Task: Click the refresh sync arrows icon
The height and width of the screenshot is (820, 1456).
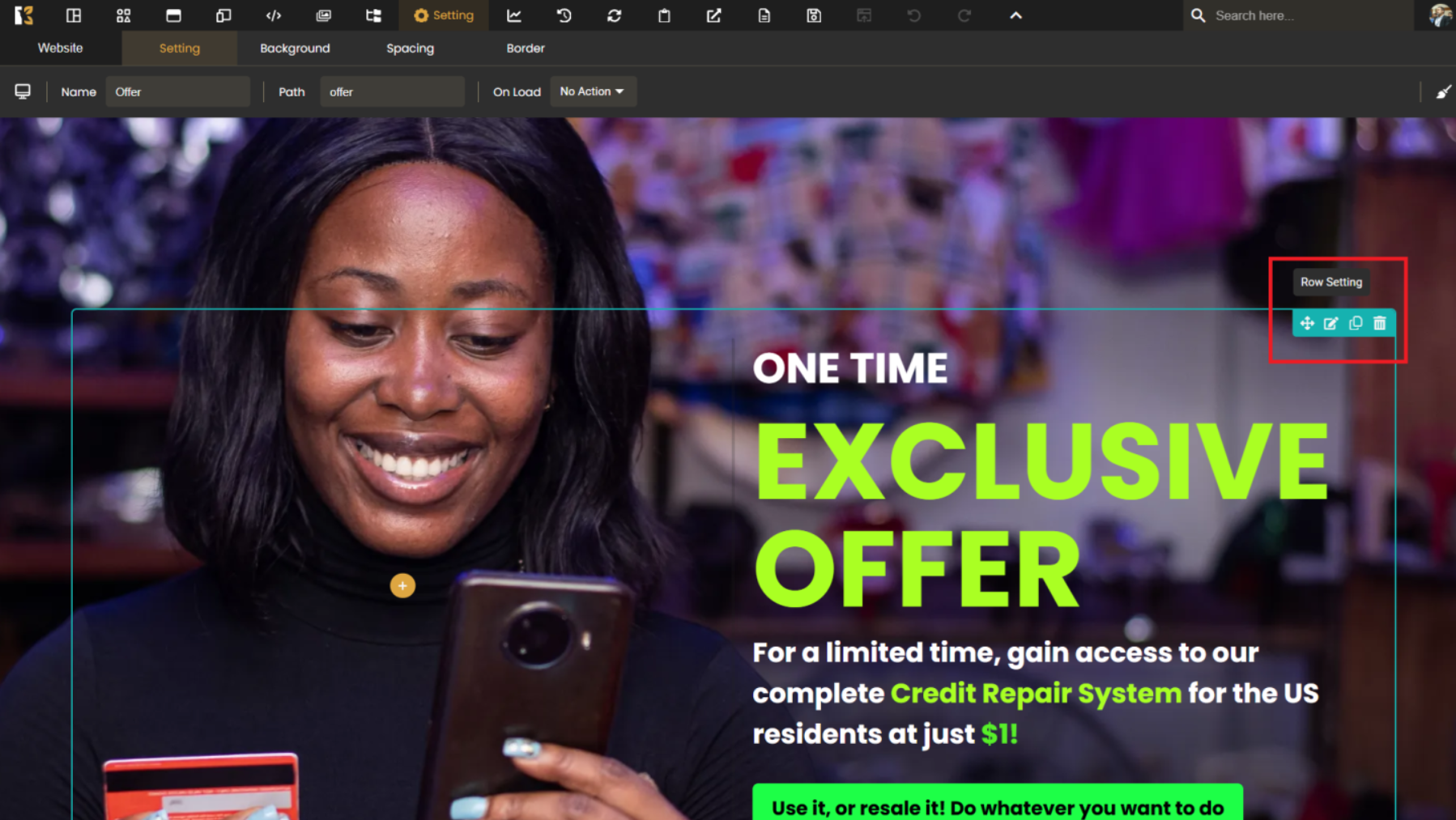Action: coord(615,15)
